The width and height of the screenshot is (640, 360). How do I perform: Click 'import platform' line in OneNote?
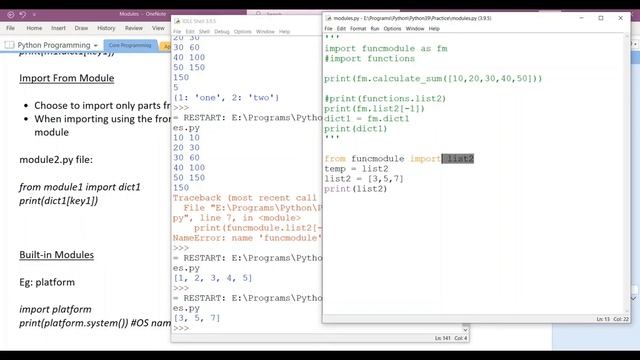(x=55, y=309)
